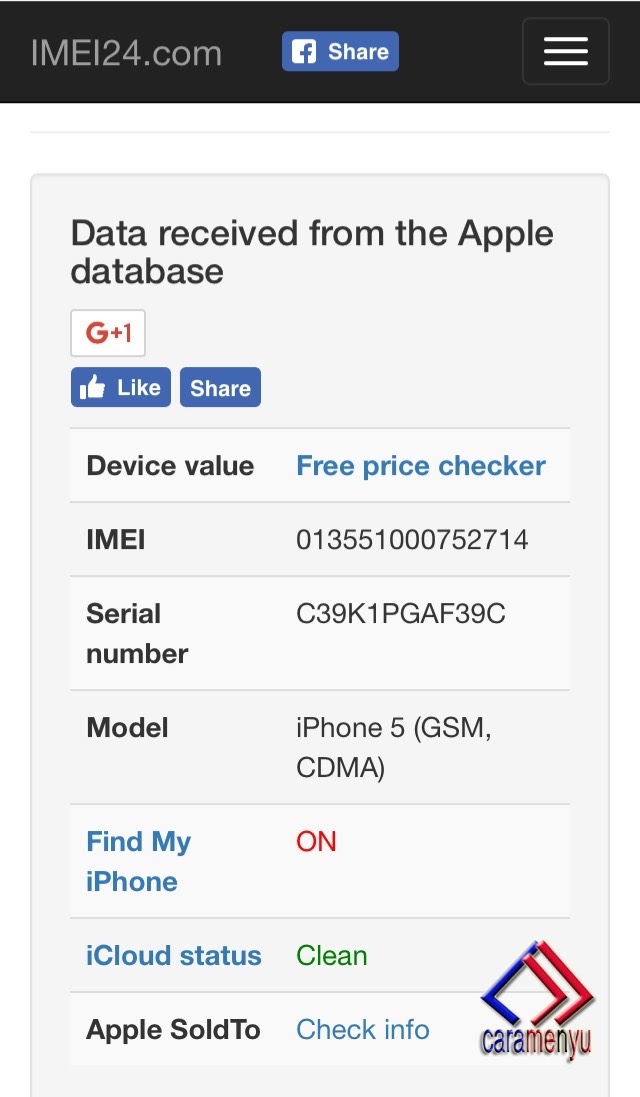Go to the IMEI24.com home link

click(126, 52)
